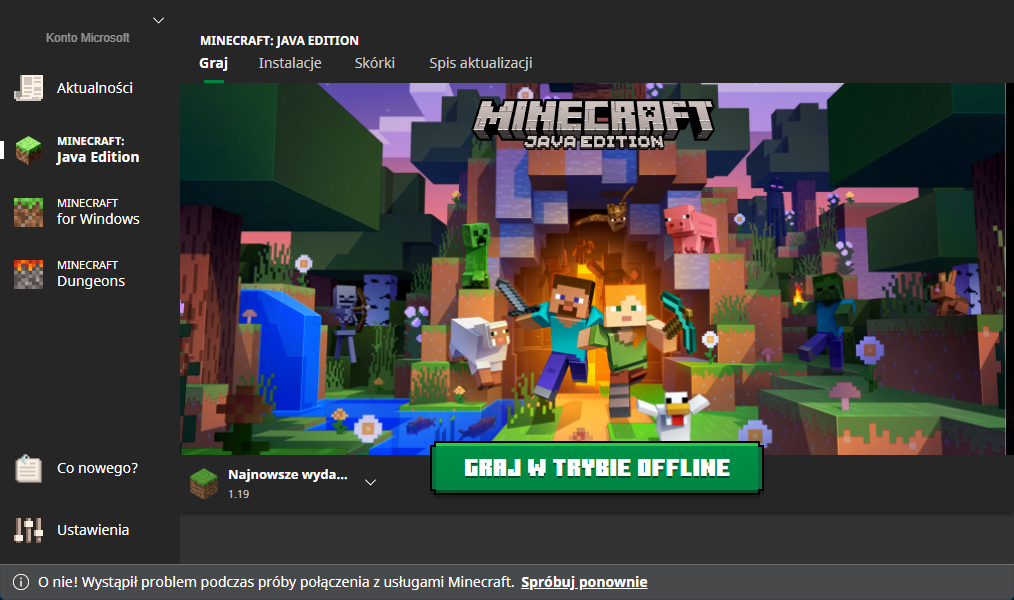Screen dimensions: 1014x600
Task: Expand the installation version dropdown arrow
Action: tap(370, 482)
